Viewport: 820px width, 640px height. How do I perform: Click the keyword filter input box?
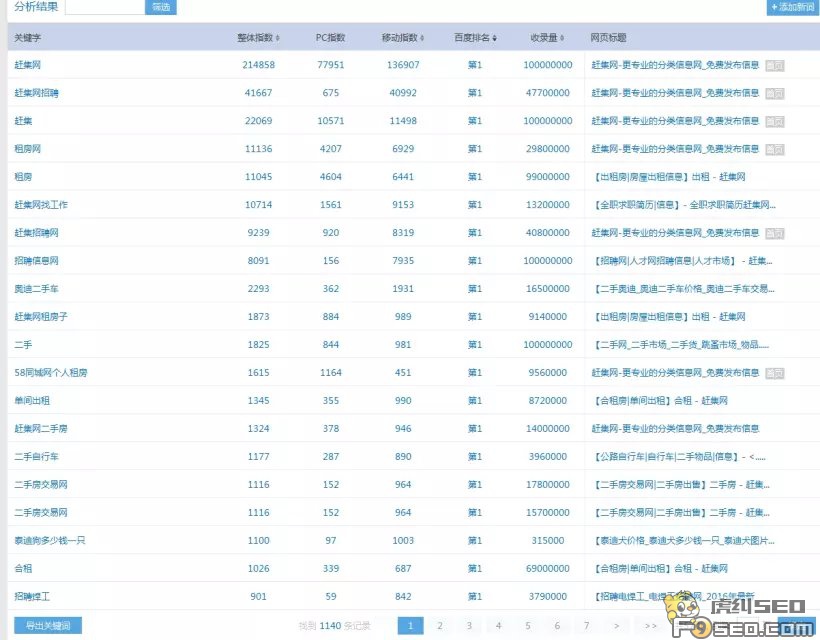[105, 8]
